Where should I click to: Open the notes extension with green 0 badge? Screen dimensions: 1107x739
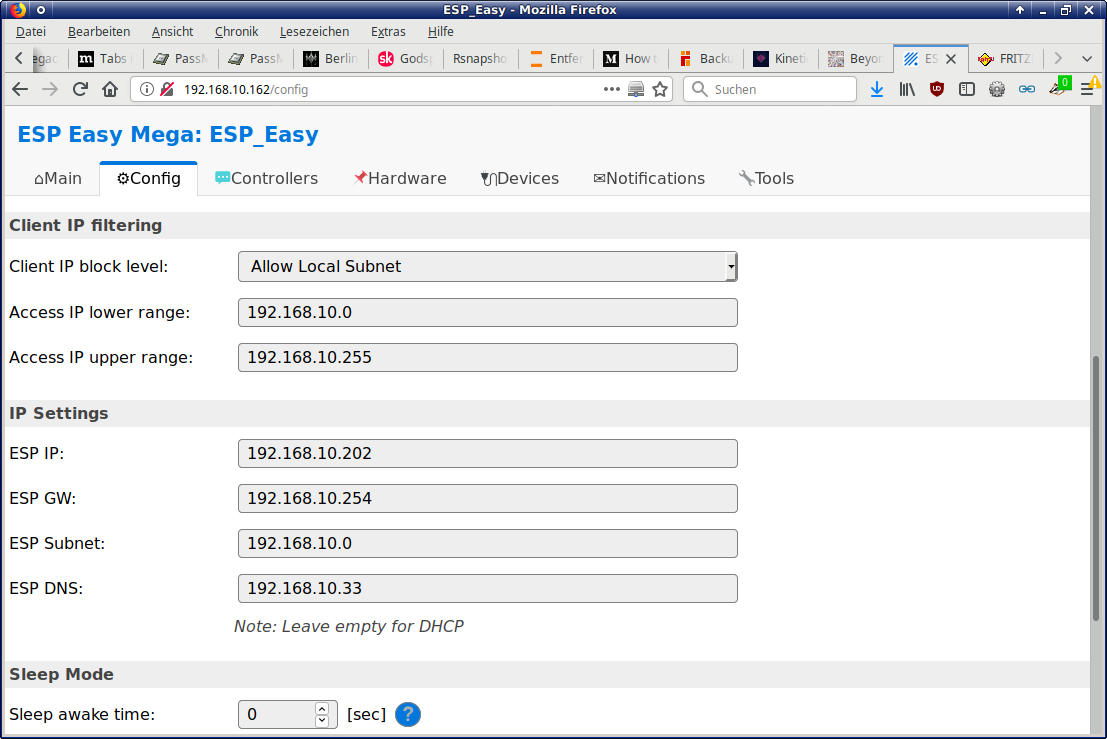(x=1056, y=89)
